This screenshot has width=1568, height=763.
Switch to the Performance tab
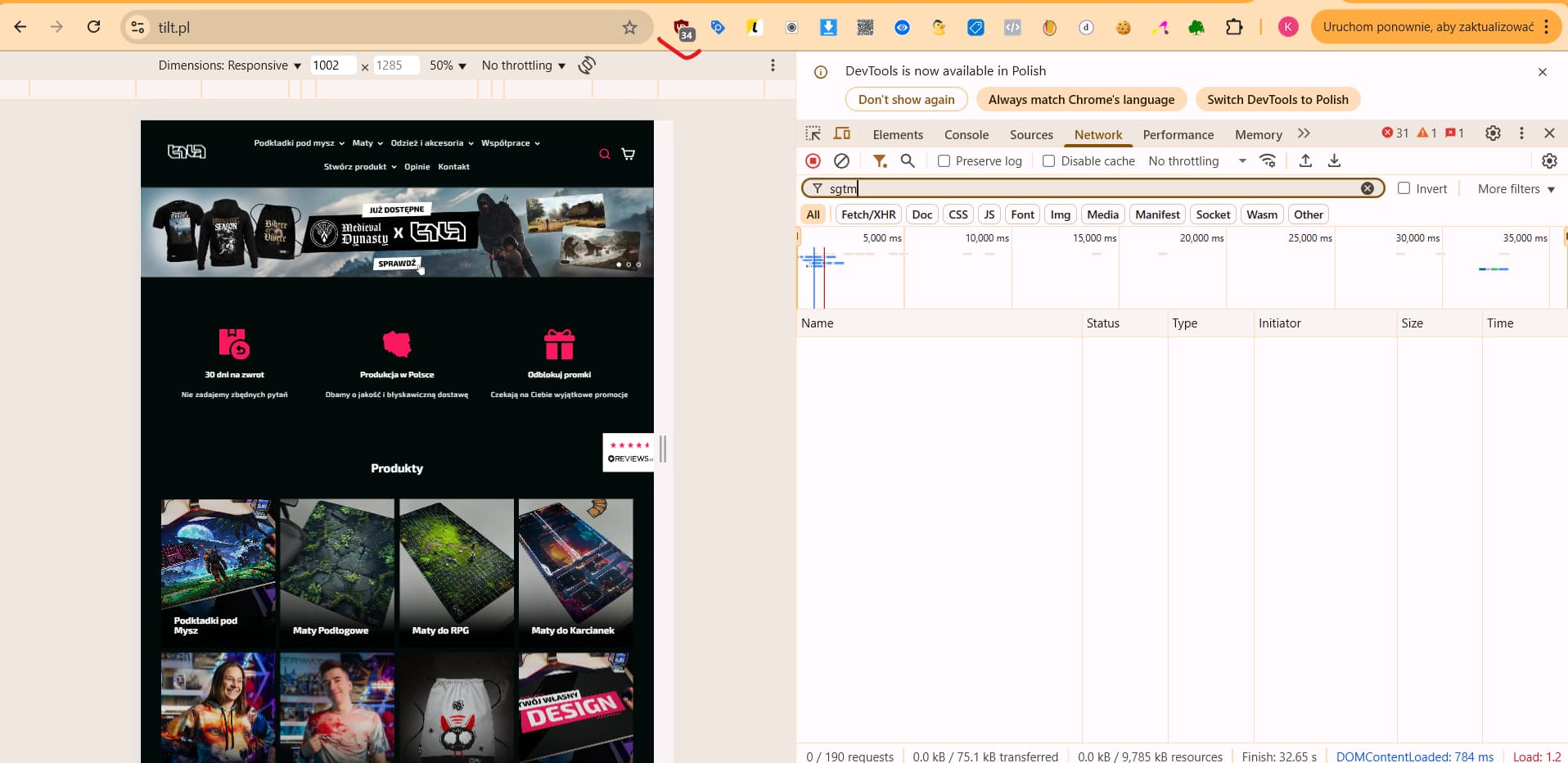tap(1178, 134)
